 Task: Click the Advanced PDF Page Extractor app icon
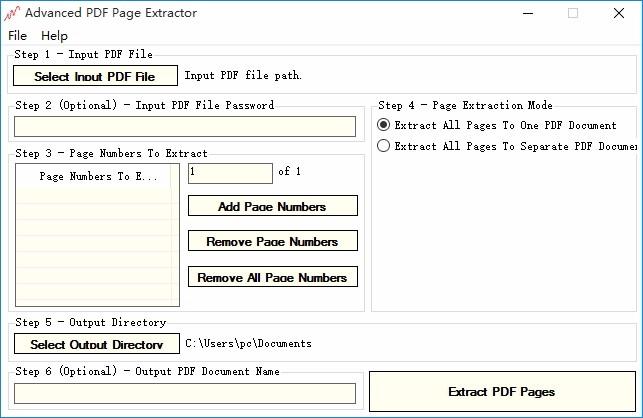tap(13, 13)
